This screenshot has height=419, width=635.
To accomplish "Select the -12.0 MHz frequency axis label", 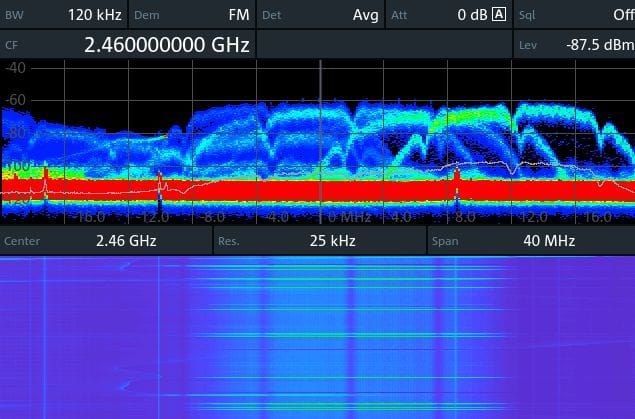I will tap(152, 218).
